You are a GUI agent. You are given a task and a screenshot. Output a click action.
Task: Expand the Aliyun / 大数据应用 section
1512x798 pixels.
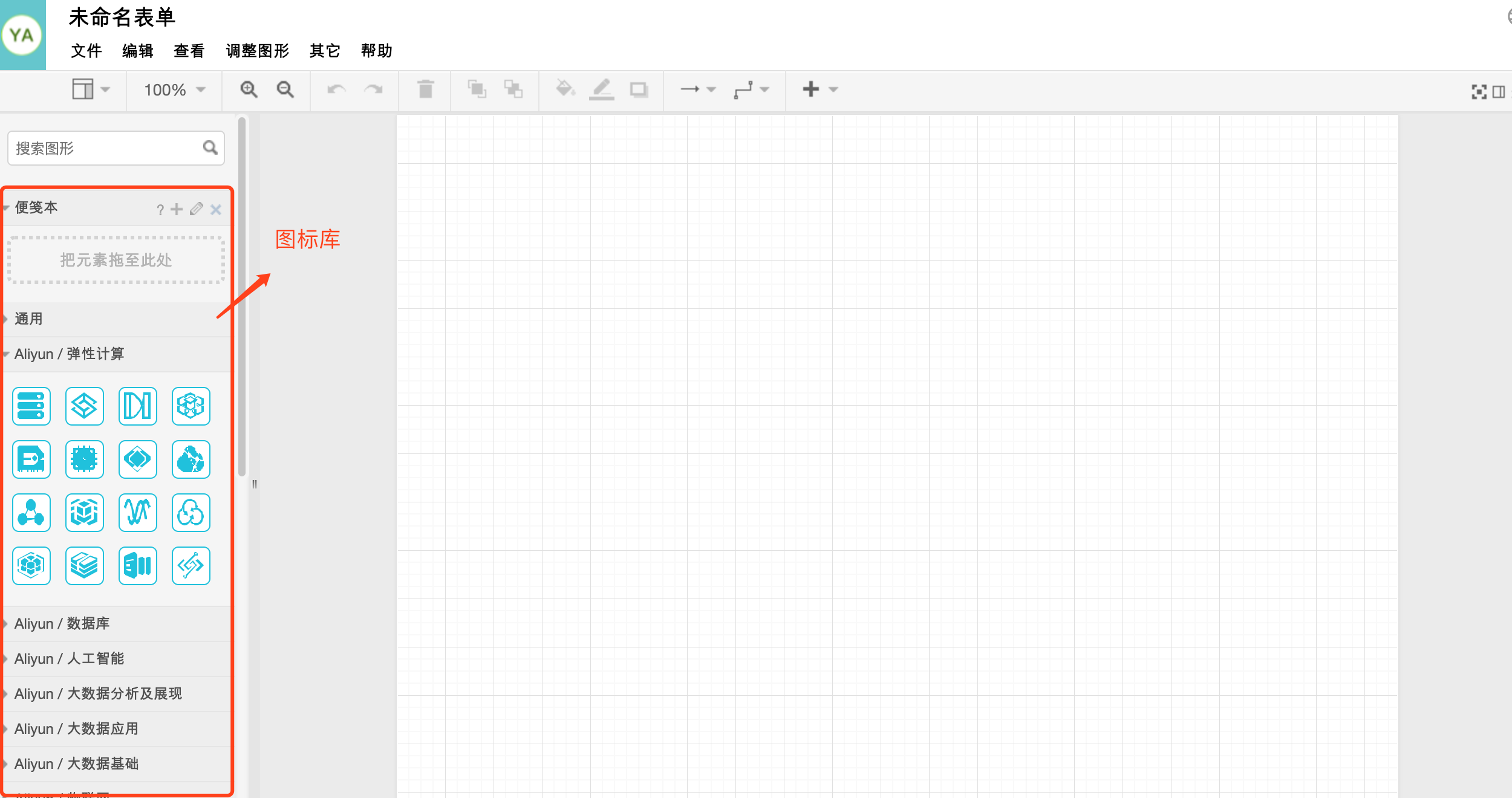[116, 728]
